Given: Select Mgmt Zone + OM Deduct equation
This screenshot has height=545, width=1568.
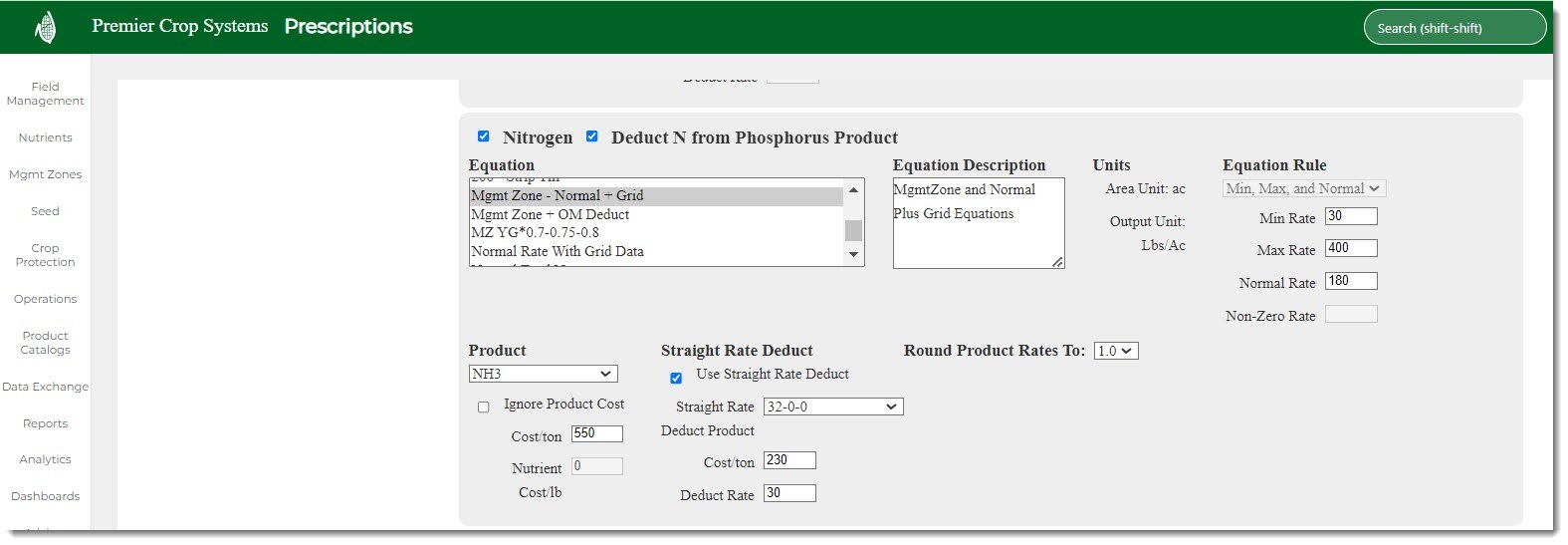Looking at the screenshot, I should click(551, 214).
